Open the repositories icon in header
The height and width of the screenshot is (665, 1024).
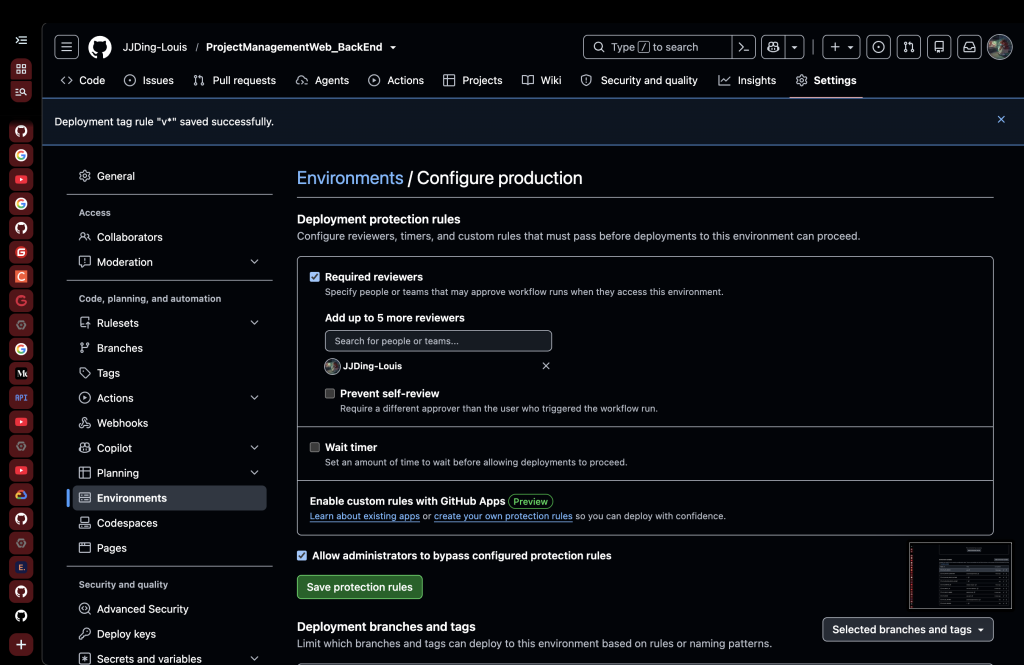point(939,47)
